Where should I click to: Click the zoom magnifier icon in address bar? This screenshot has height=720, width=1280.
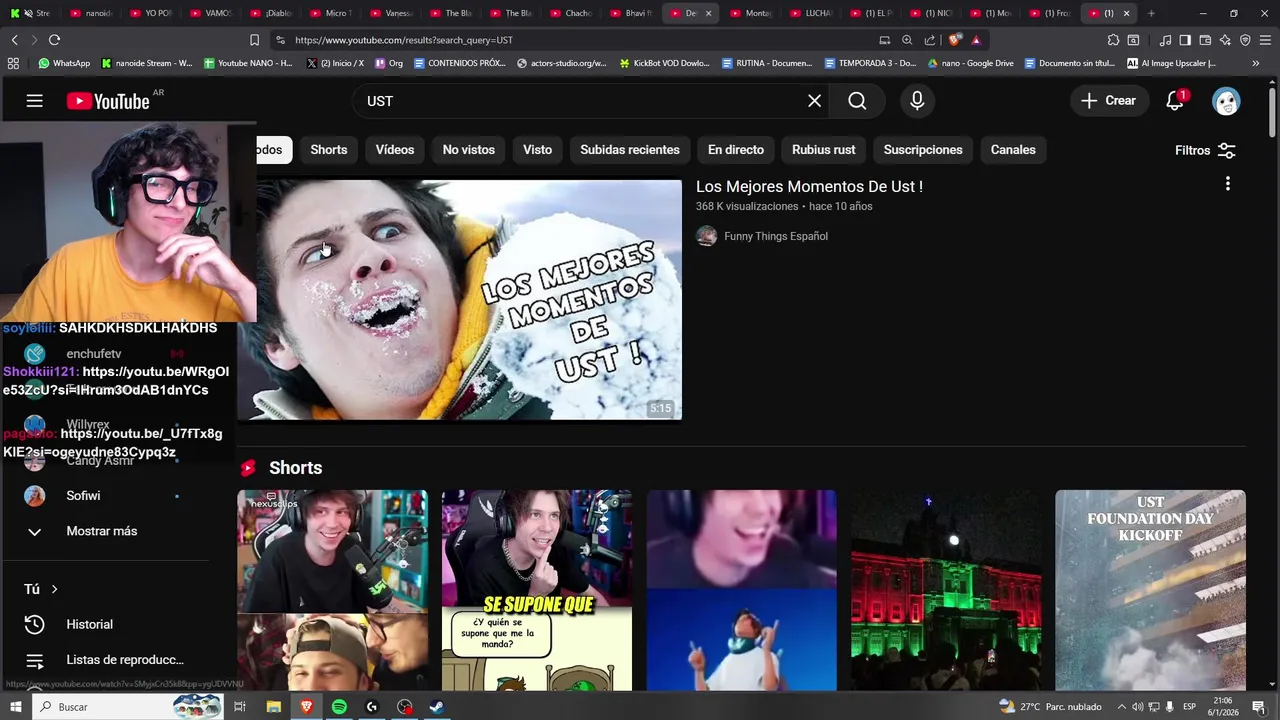(x=907, y=40)
